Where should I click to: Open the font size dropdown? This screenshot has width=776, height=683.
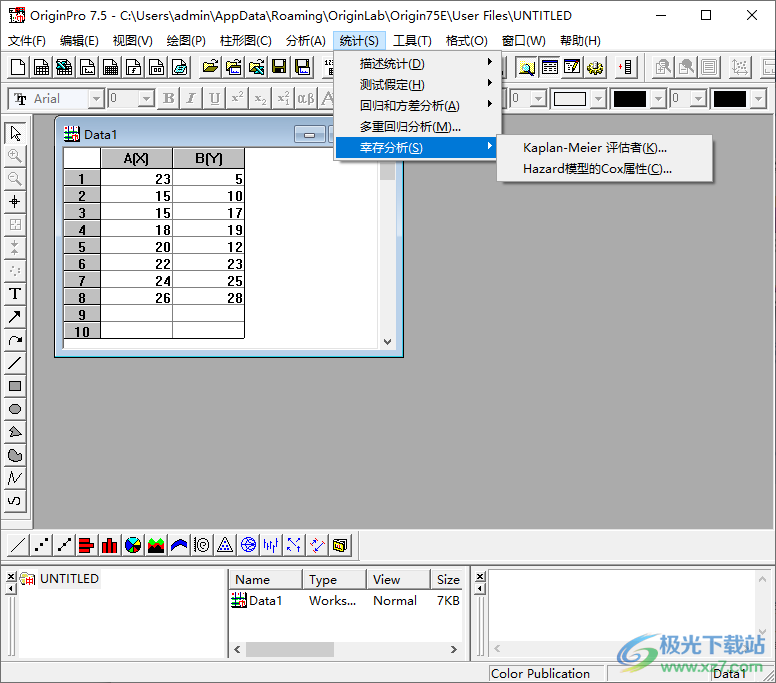click(x=146, y=99)
